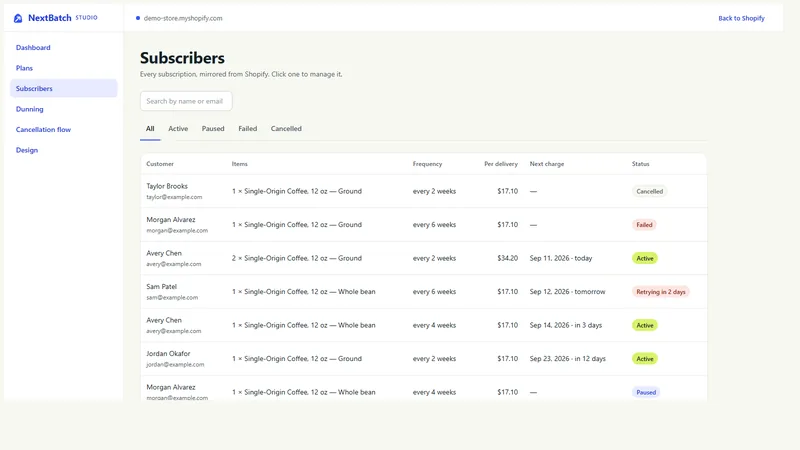800x450 pixels.
Task: Switch to the Failed tab
Action: [247, 129]
